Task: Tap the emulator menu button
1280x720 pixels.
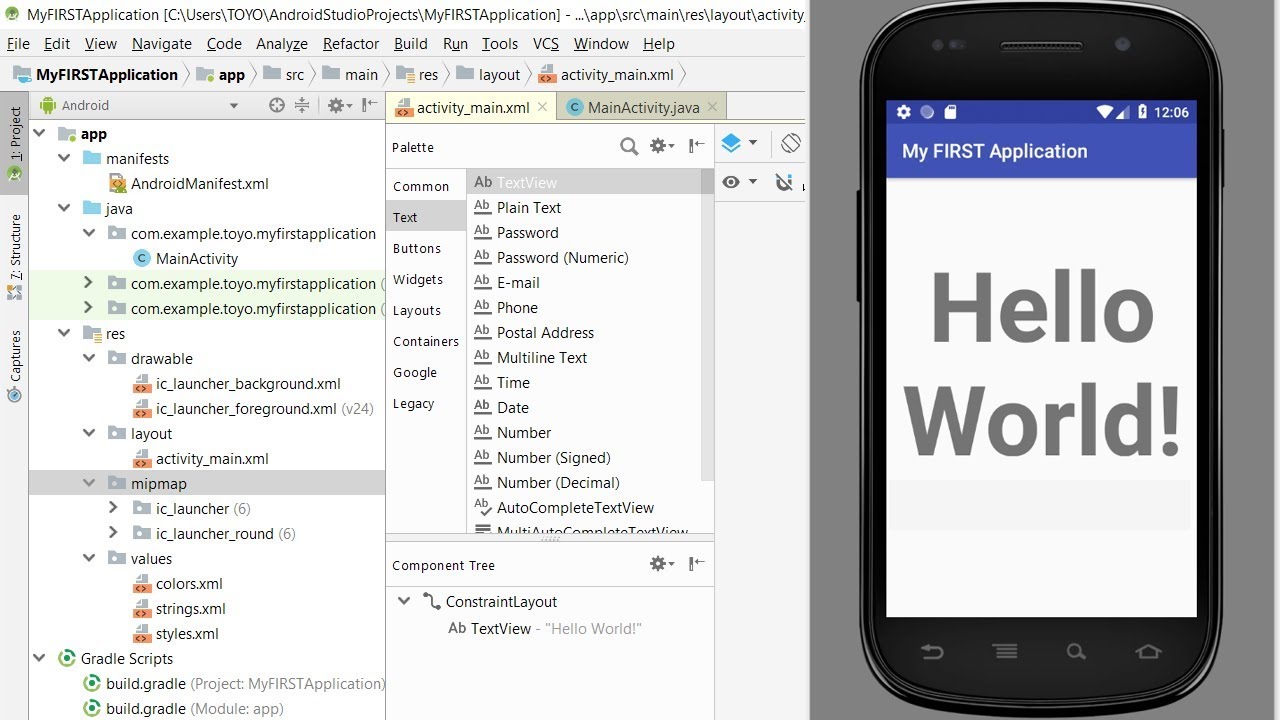Action: pyautogui.click(x=1005, y=652)
